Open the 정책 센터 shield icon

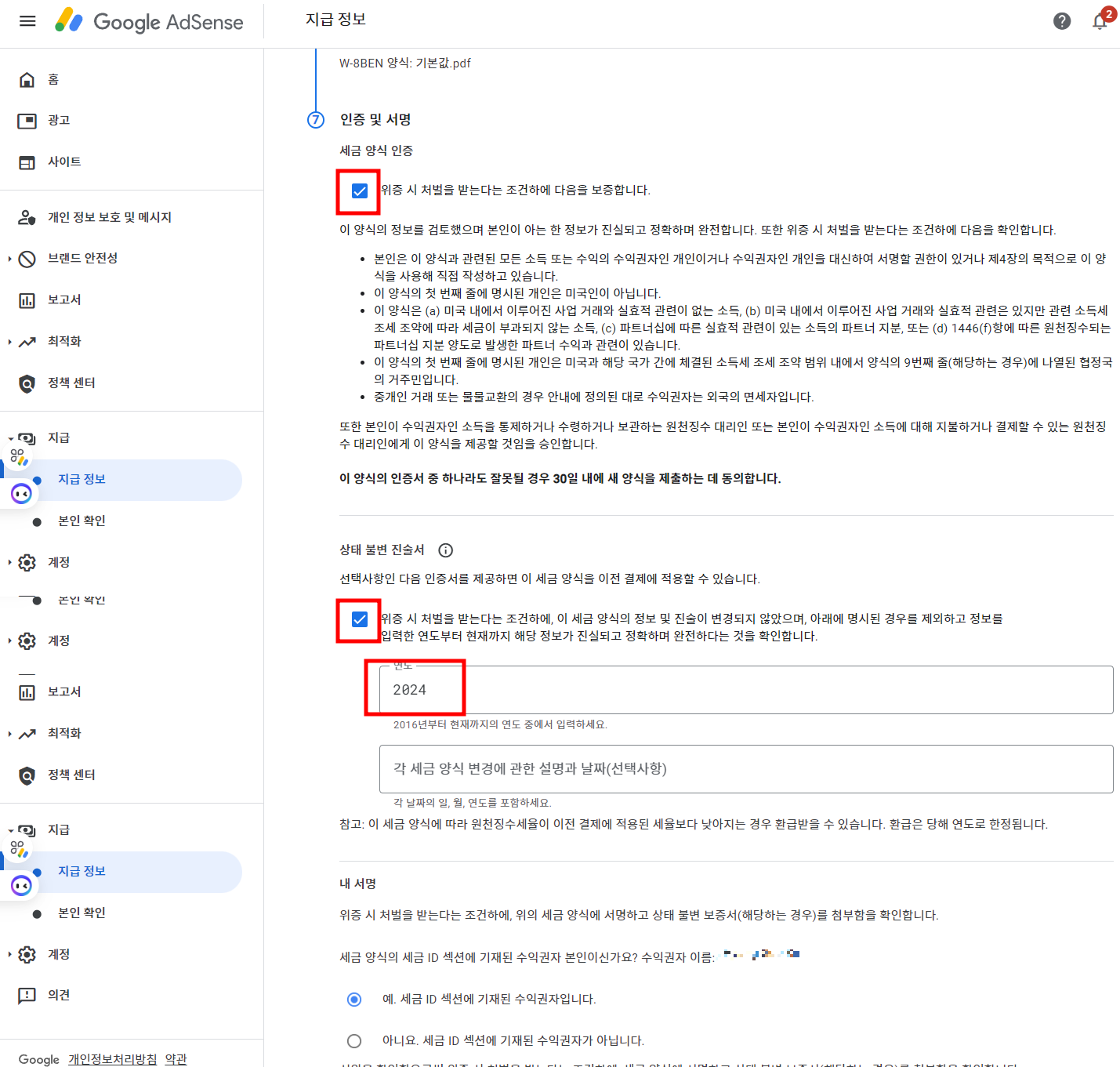coord(27,383)
